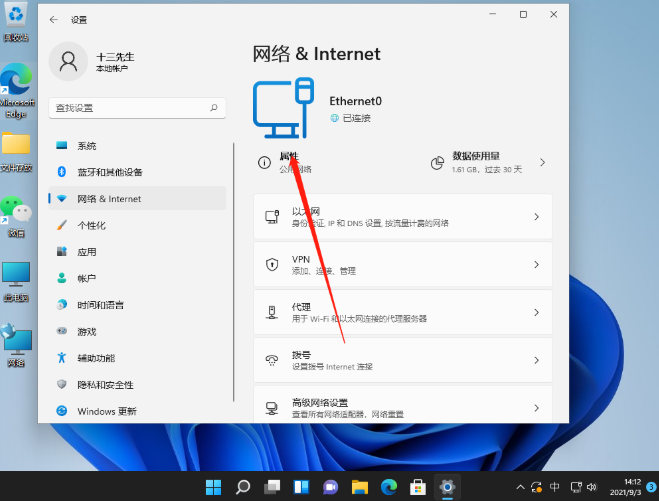Image resolution: width=659 pixels, height=501 pixels.
Task: Click the 拨号 dial-up phone icon
Action: pyautogui.click(x=272, y=360)
